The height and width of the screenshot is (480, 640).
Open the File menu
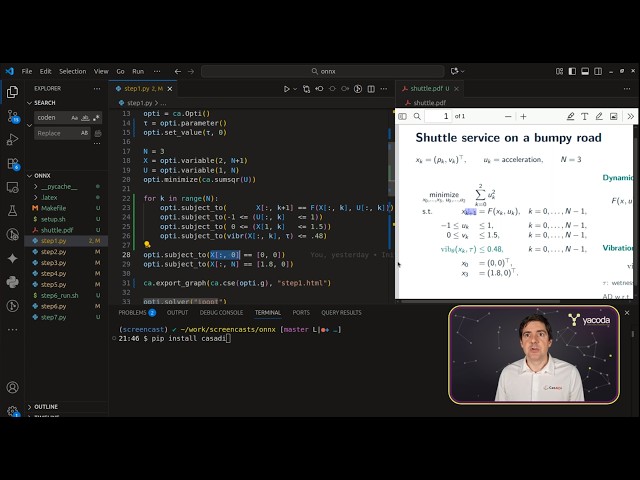[27, 71]
